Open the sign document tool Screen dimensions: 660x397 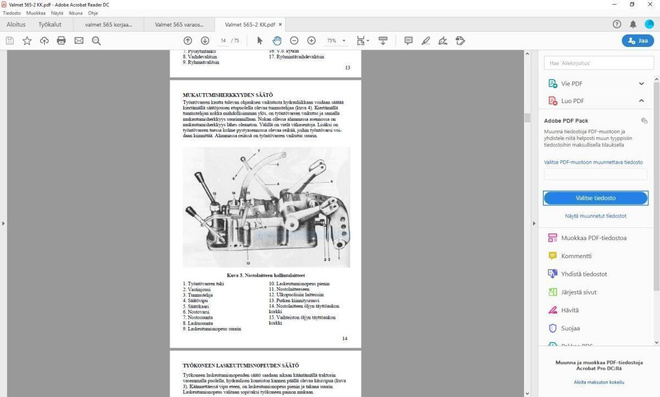click(443, 41)
